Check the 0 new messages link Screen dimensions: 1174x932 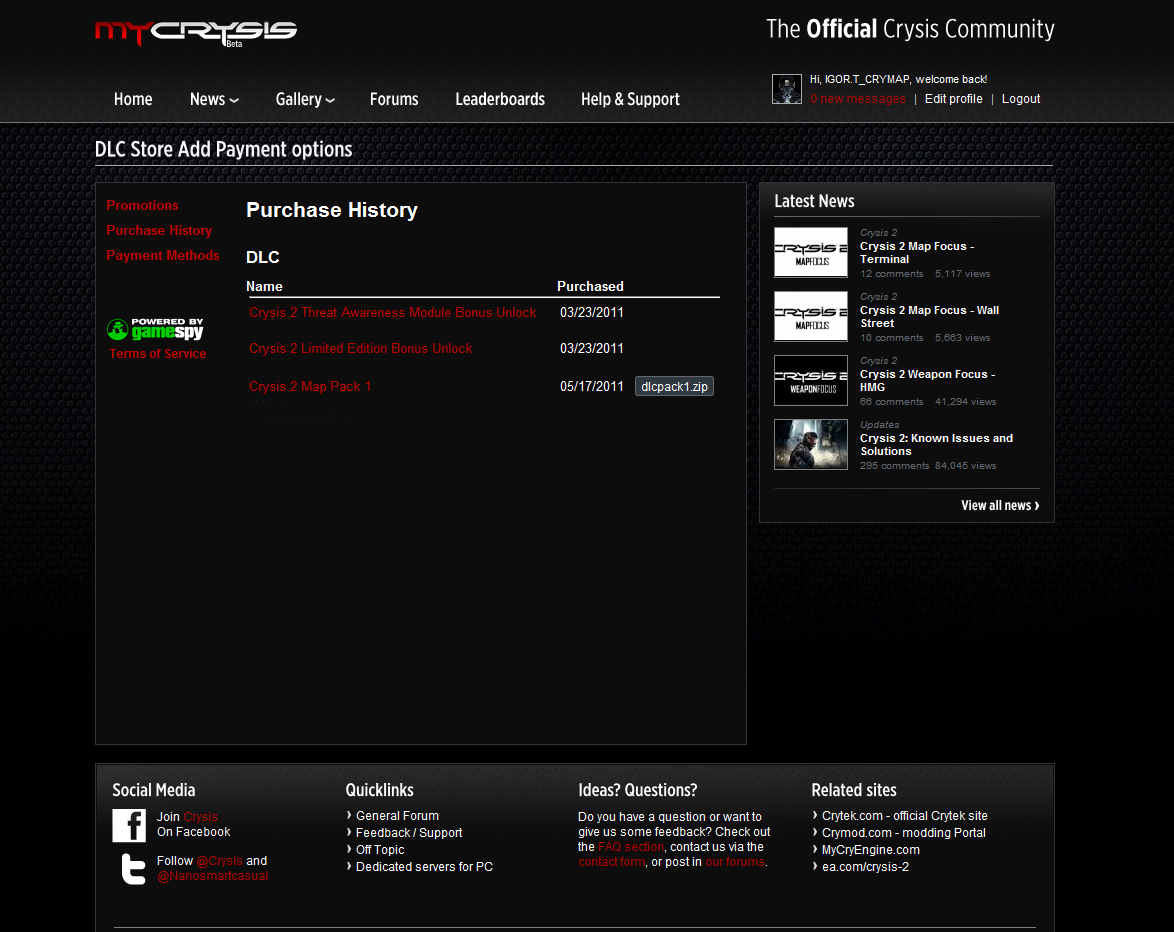(858, 99)
